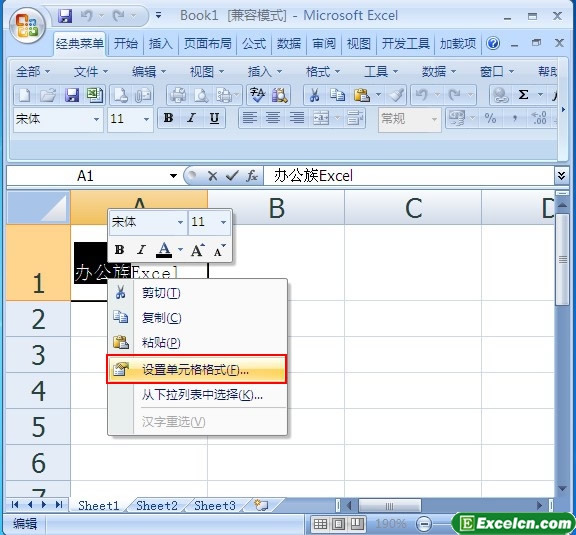Click the New document icon in toolbar
The width and height of the screenshot is (576, 535).
(25, 96)
